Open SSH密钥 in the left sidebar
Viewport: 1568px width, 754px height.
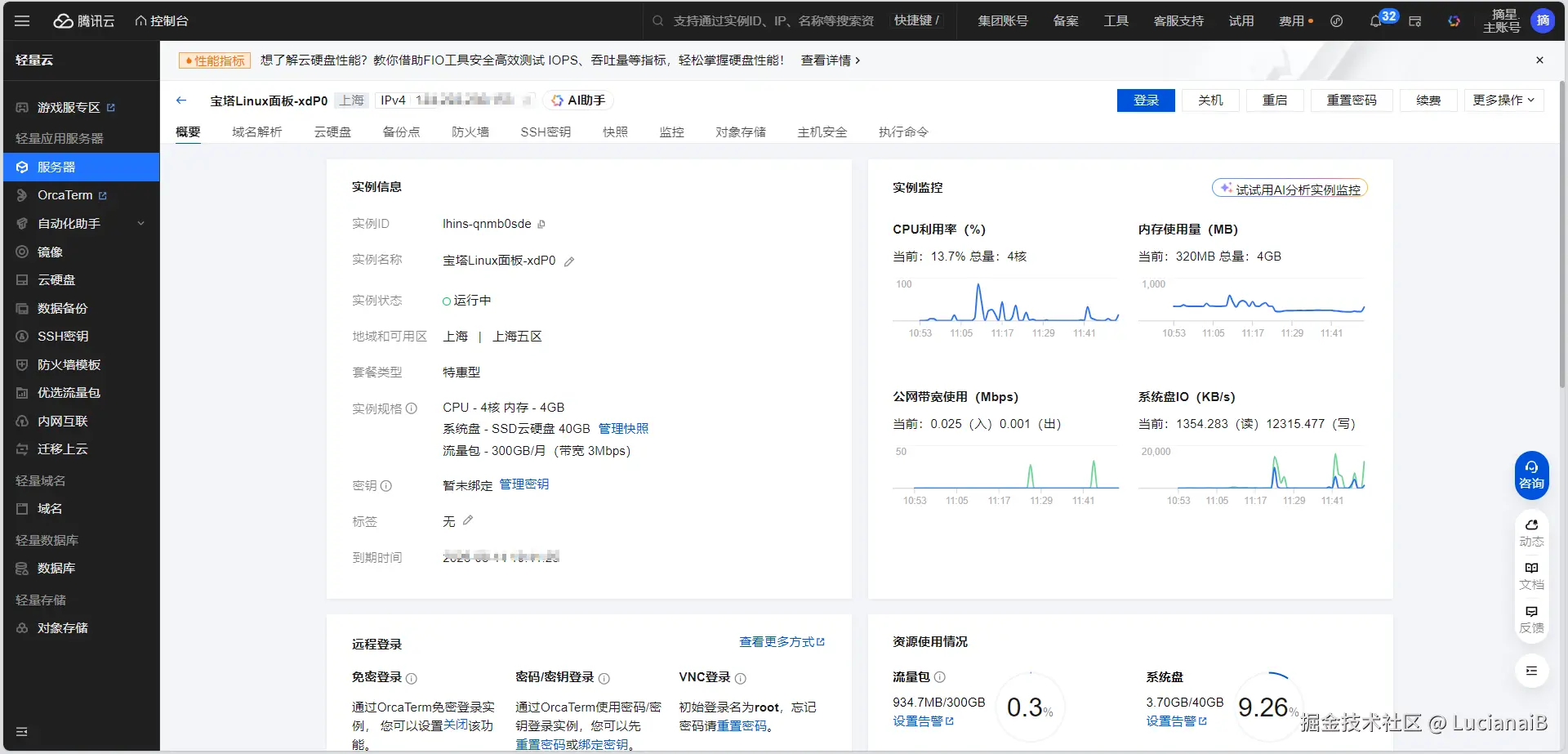point(63,337)
